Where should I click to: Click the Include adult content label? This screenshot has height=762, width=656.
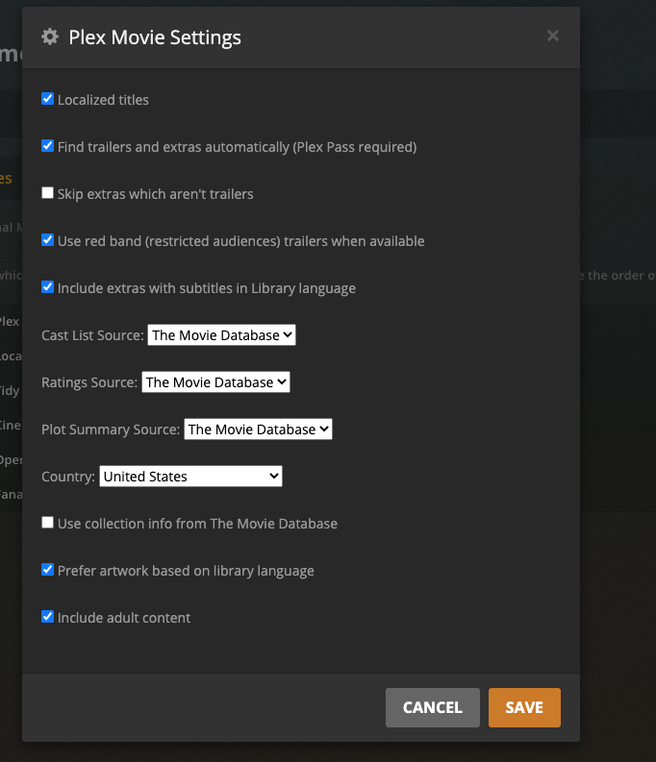pos(124,618)
